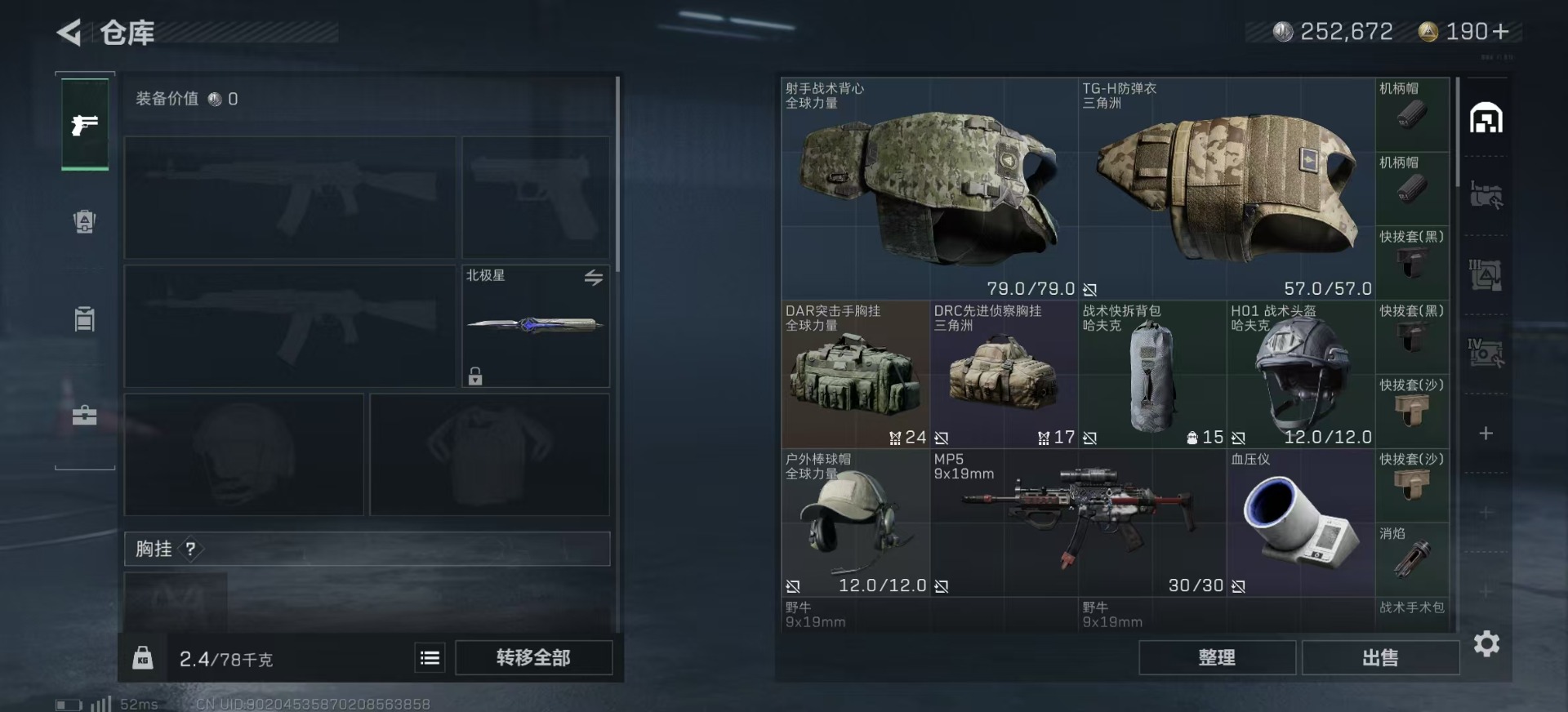Open the backpack category in left sidebar
Viewport: 1568px width, 712px height.
[x=85, y=221]
